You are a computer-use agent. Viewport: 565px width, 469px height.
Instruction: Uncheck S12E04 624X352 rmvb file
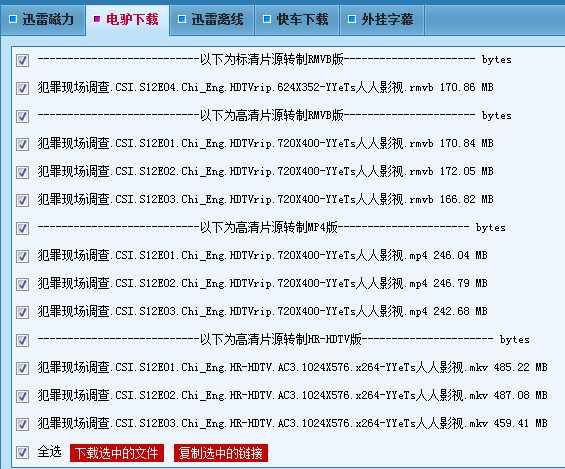[x=22, y=88]
